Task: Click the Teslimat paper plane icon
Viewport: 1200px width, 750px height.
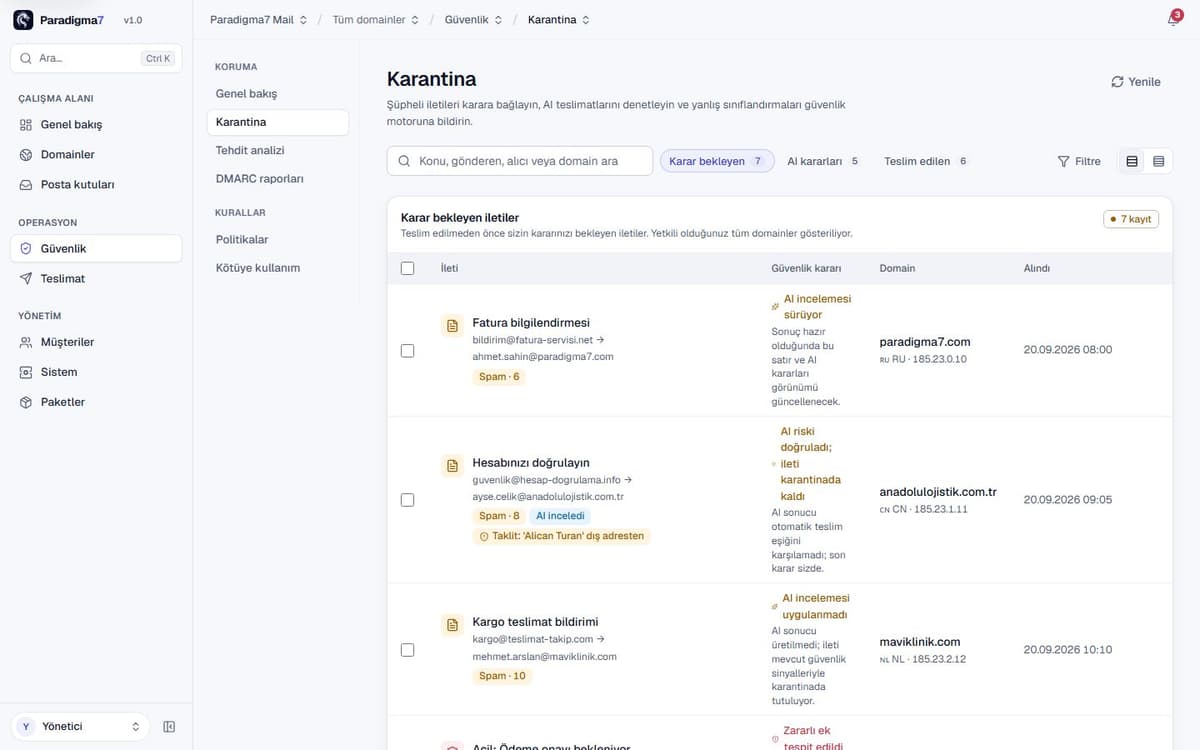Action: pos(26,279)
